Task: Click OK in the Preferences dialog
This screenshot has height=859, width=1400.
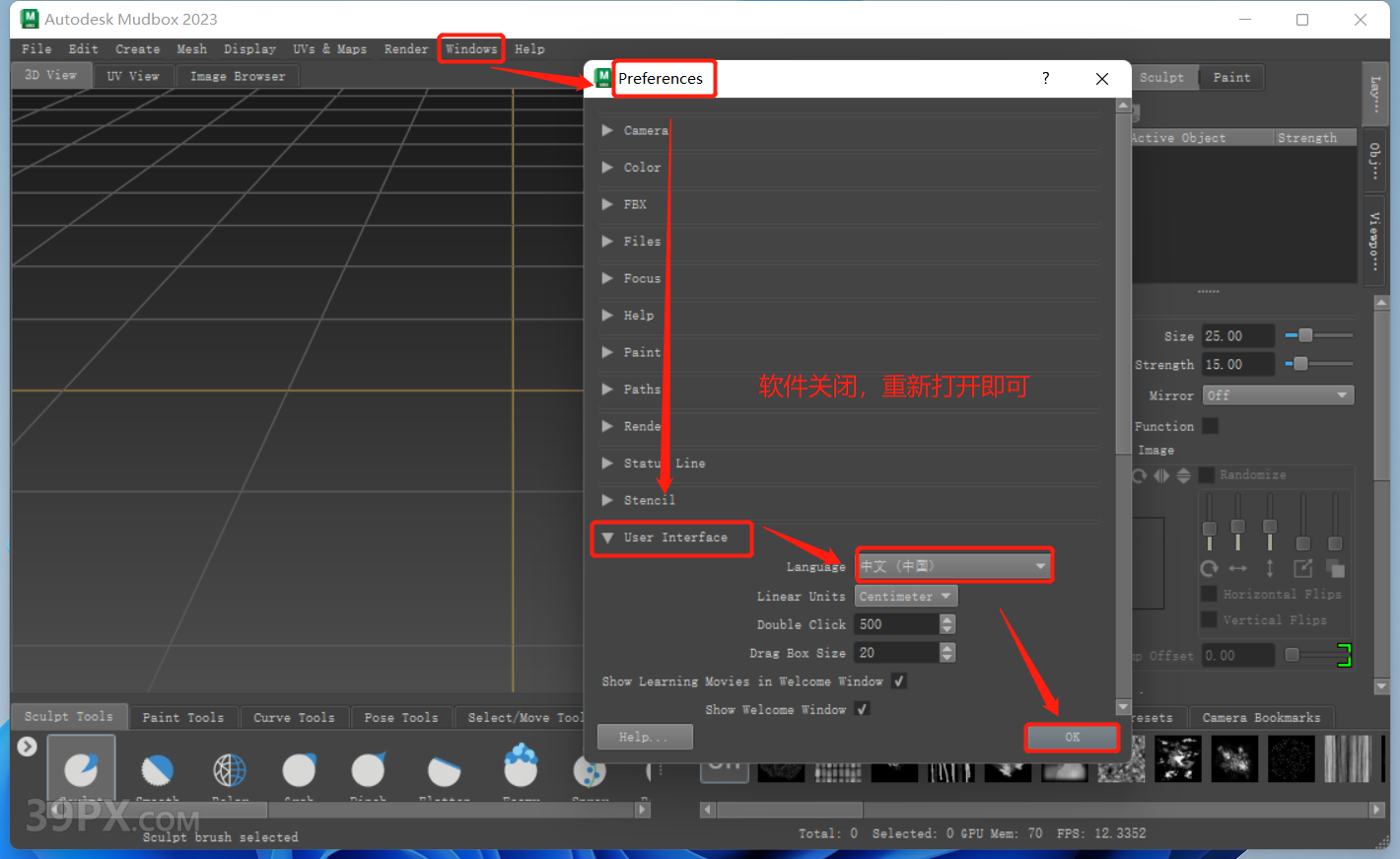Action: pyautogui.click(x=1072, y=737)
